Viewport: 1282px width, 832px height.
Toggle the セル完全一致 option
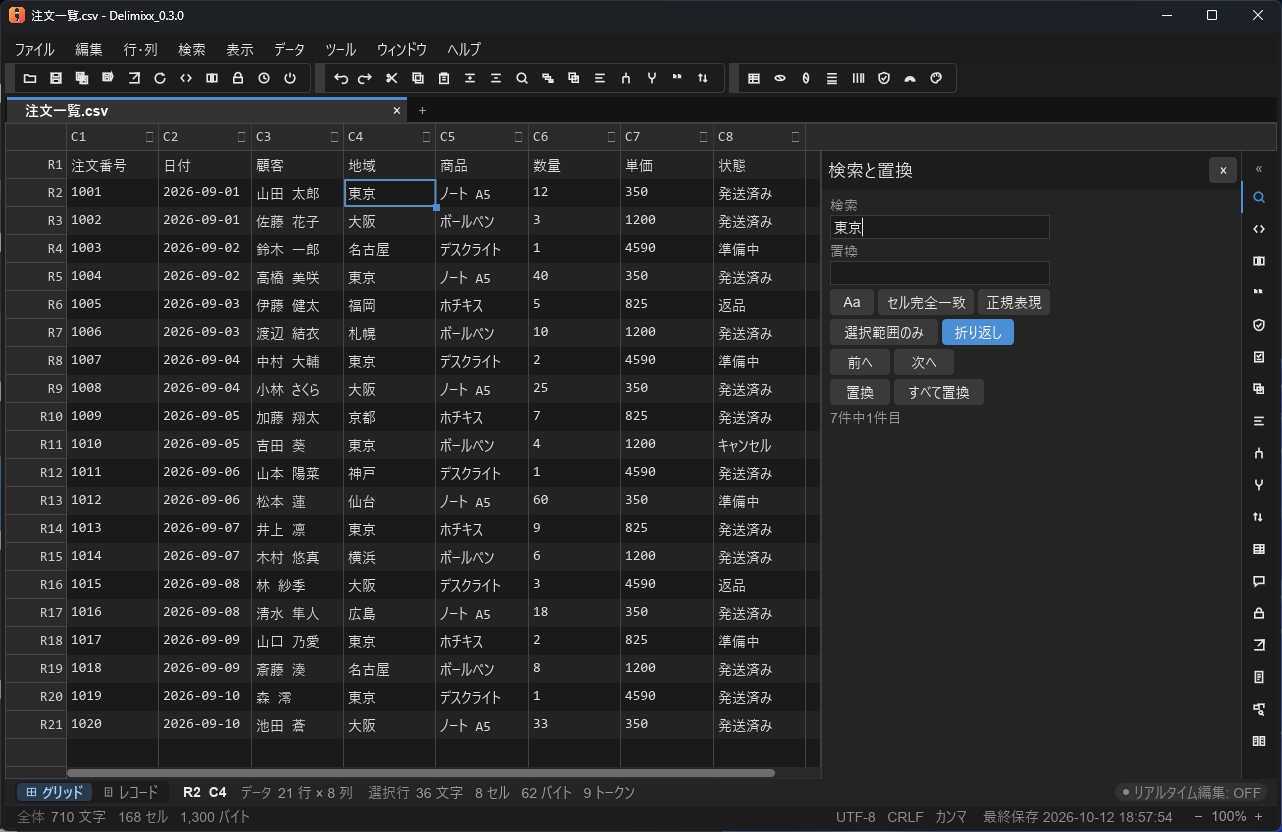click(925, 302)
